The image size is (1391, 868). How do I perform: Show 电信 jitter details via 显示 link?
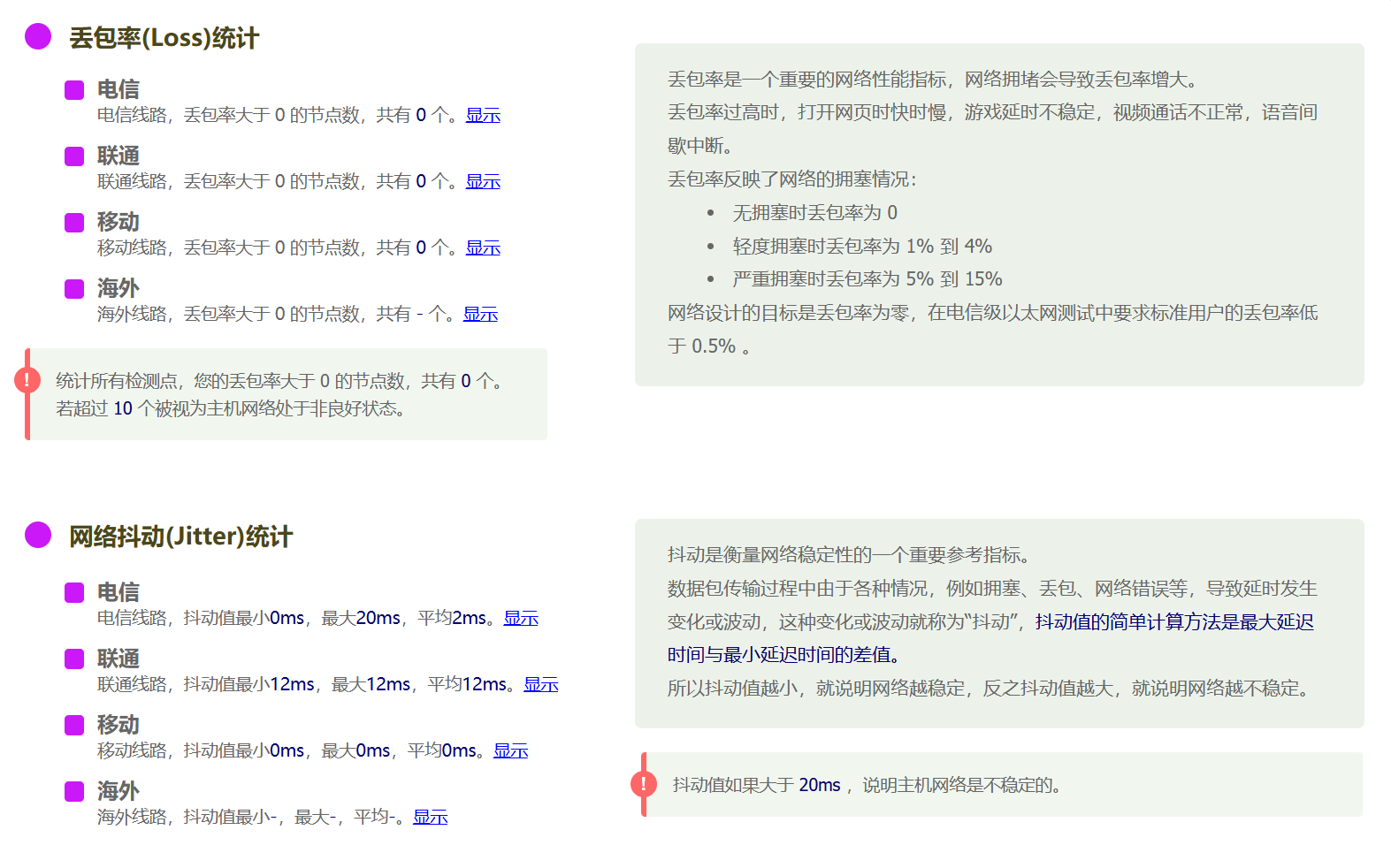pos(521,618)
